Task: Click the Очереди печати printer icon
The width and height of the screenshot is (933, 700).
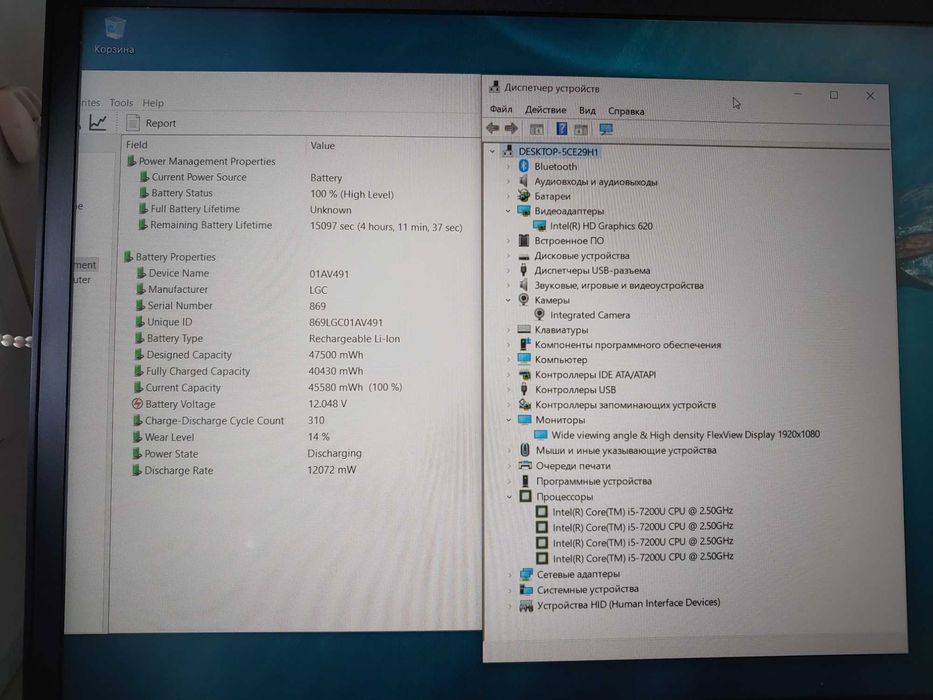Action: (x=525, y=465)
